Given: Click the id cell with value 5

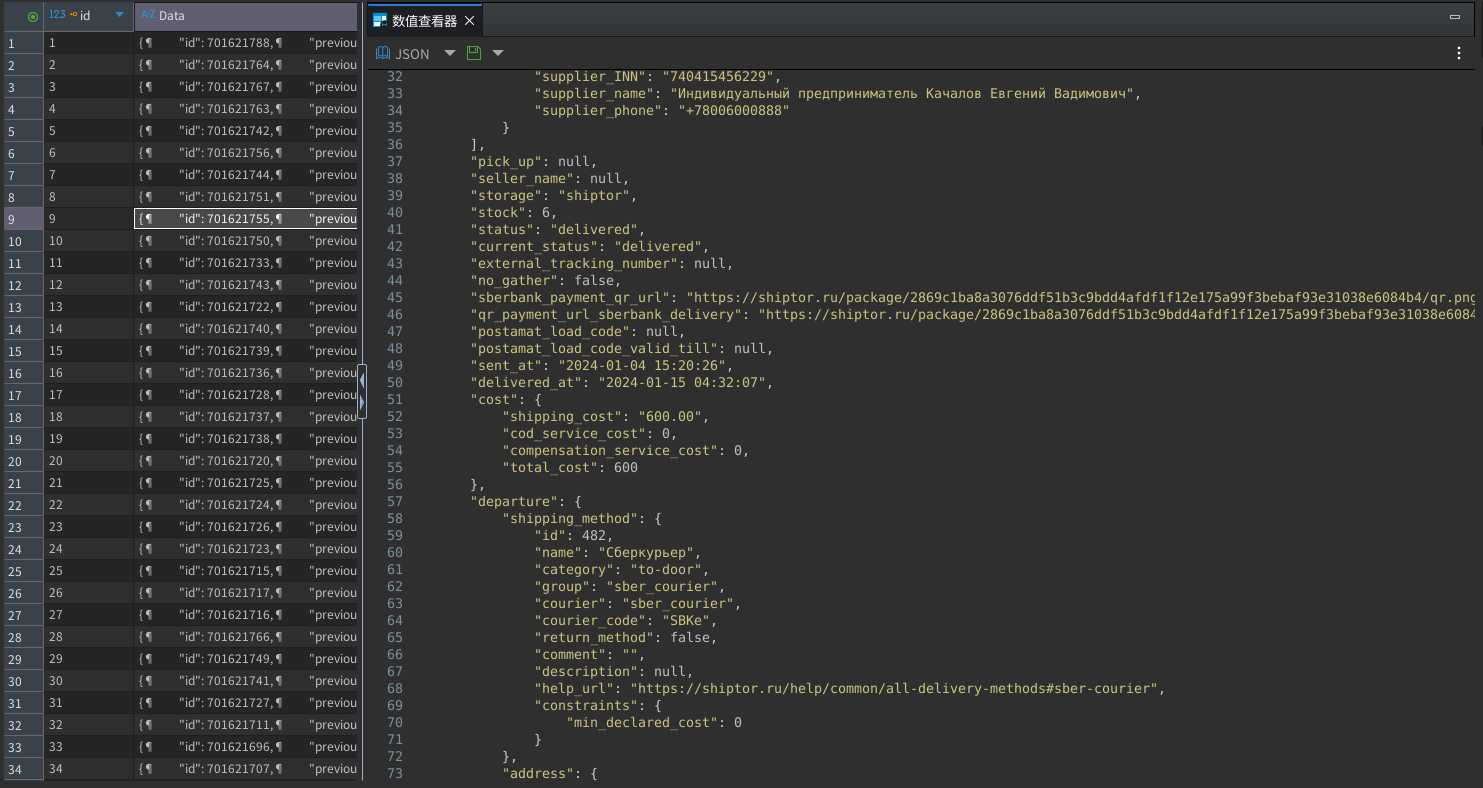Looking at the screenshot, I should coord(88,131).
